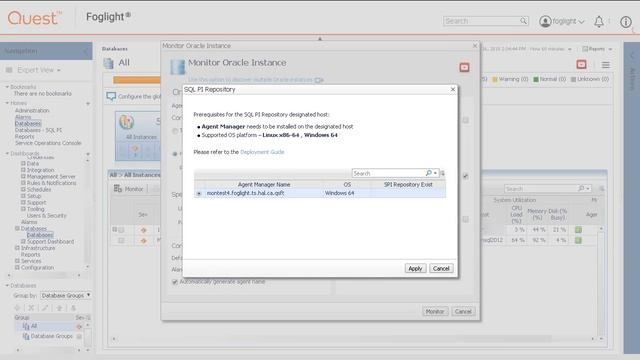The image size is (640, 360).
Task: Expand Rules & Notifications node
Action: pyautogui.click(x=23, y=183)
